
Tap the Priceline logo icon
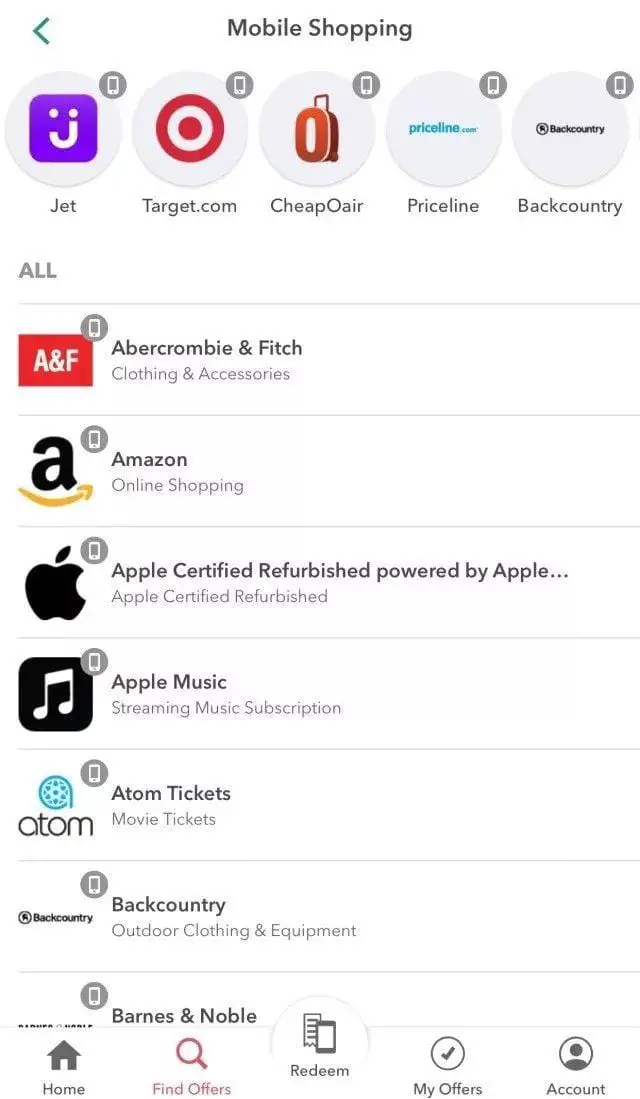[443, 129]
